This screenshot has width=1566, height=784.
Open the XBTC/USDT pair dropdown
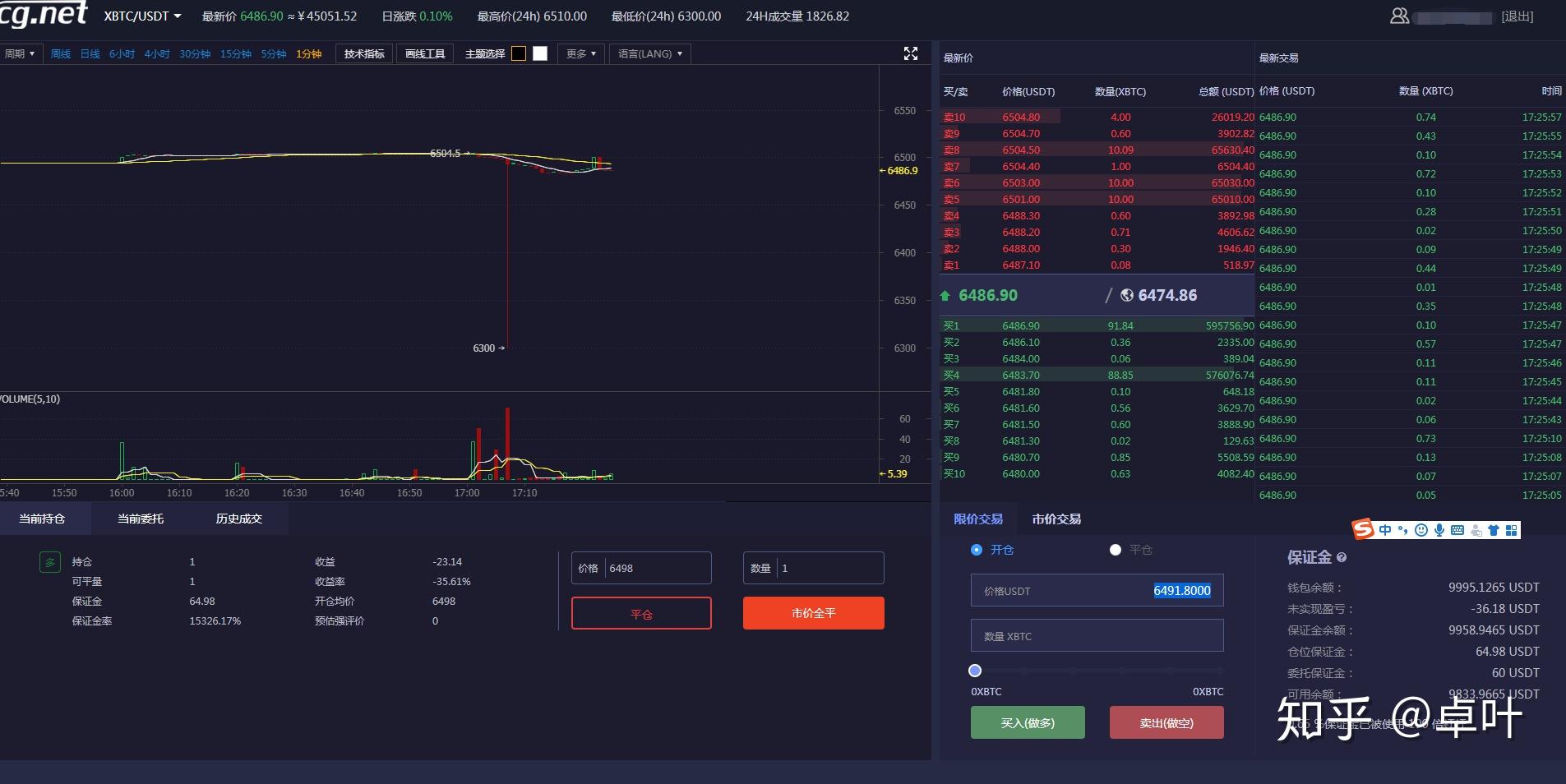pyautogui.click(x=142, y=16)
